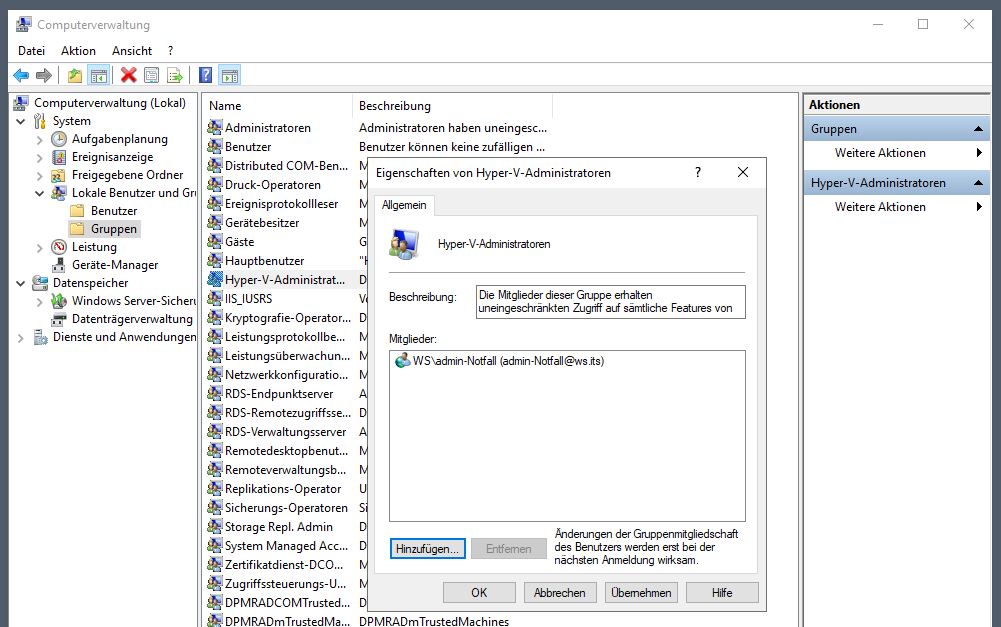Open the Aktion menu
This screenshot has width=1001, height=627.
pos(78,50)
